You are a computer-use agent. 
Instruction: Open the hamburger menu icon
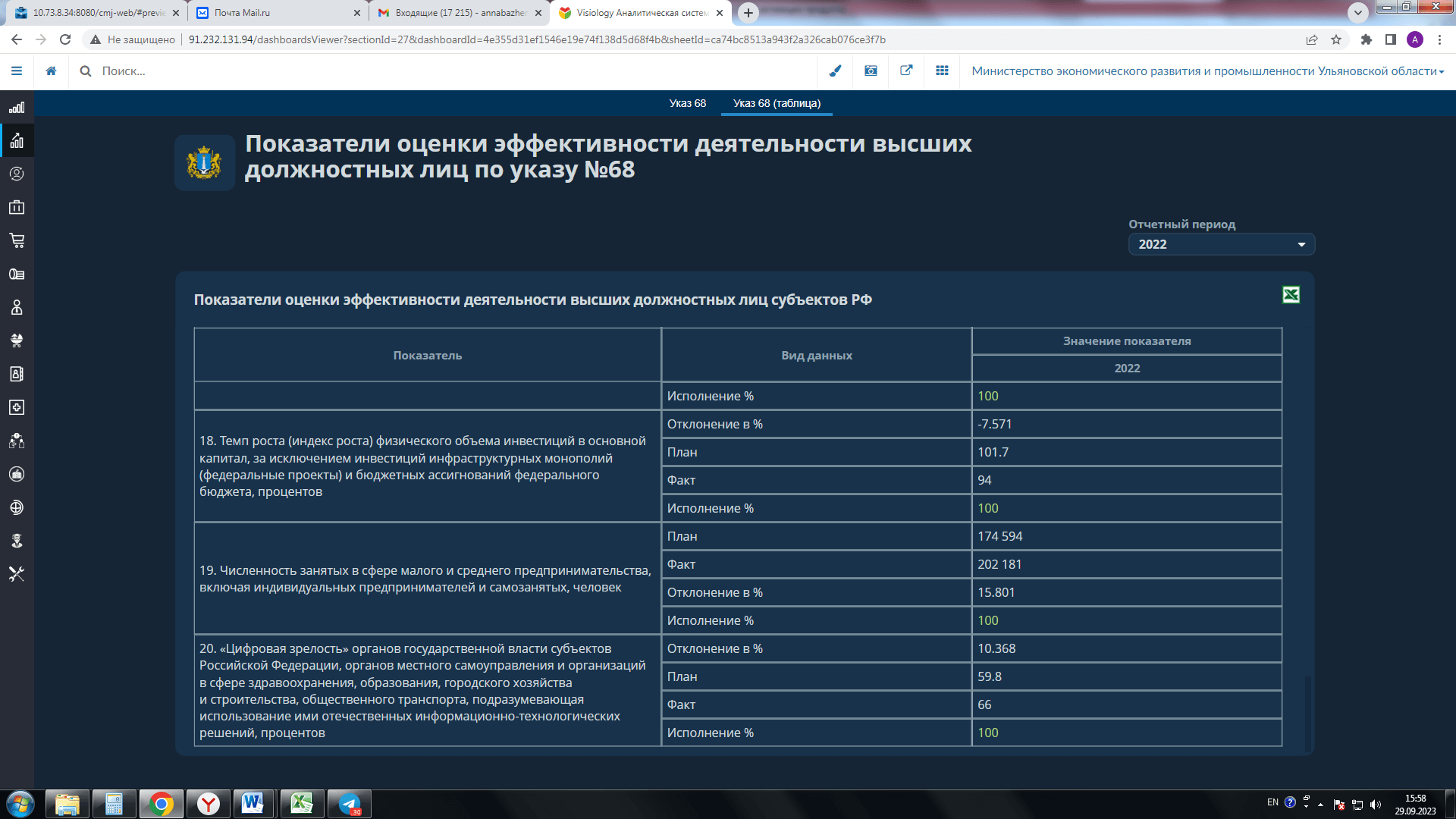17,71
